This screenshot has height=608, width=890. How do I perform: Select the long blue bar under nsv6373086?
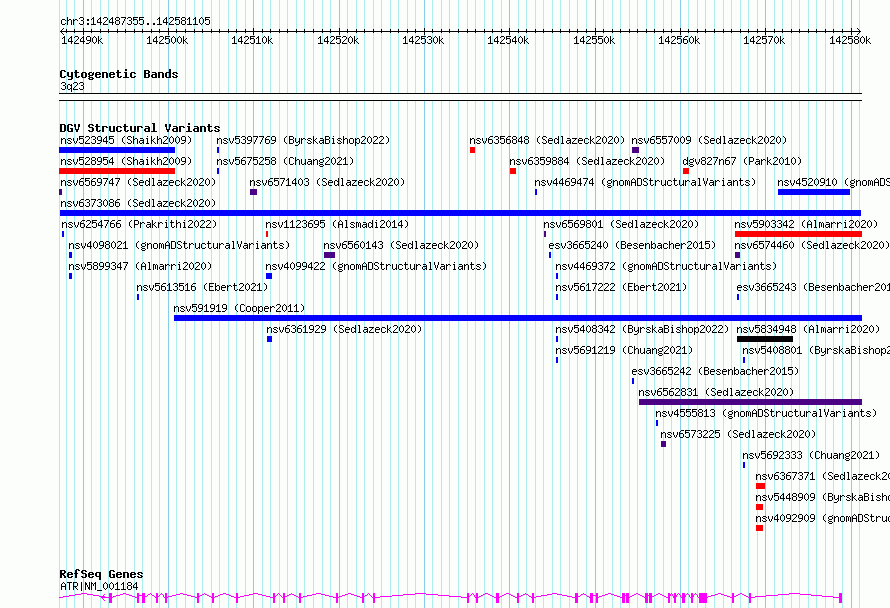(x=460, y=213)
